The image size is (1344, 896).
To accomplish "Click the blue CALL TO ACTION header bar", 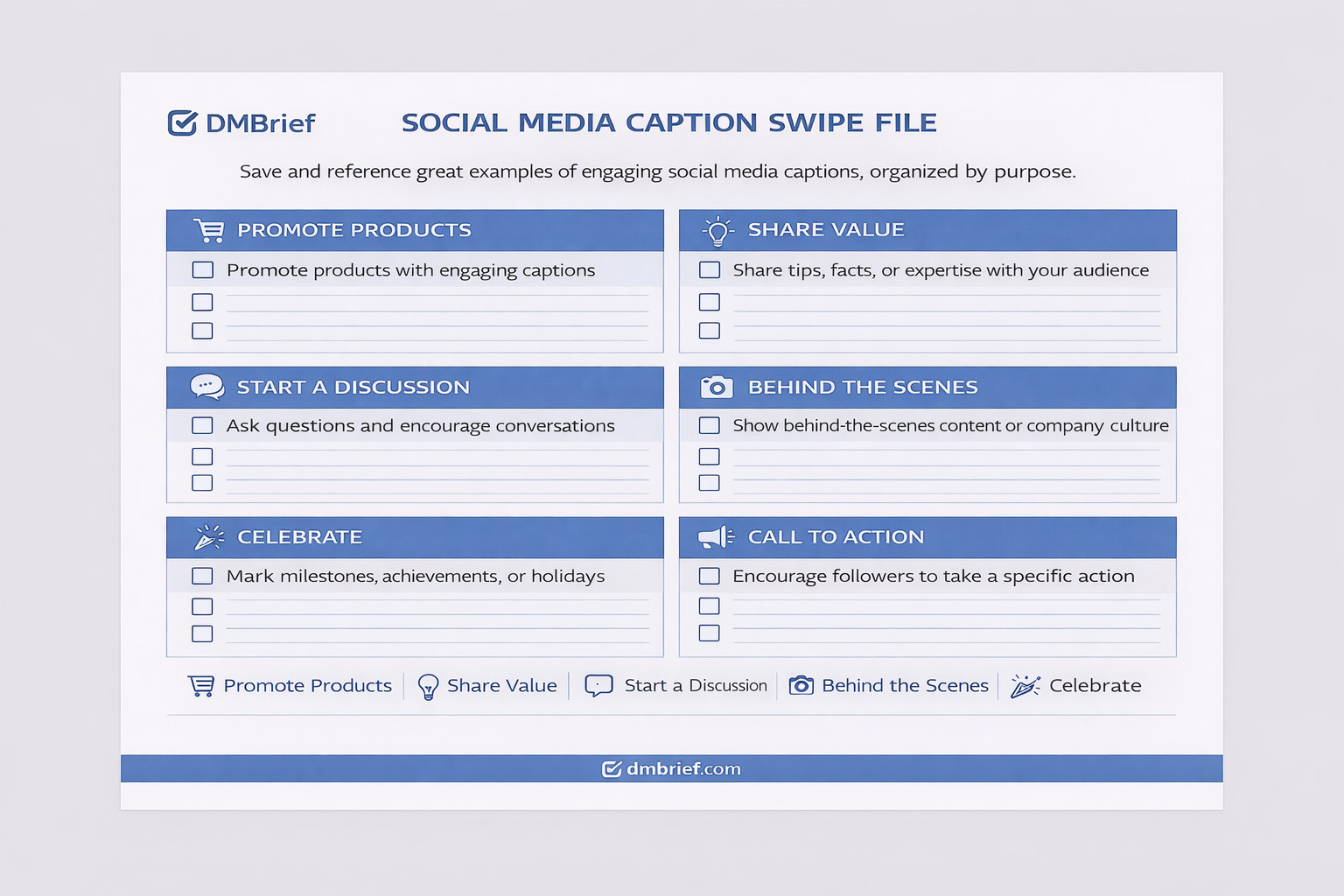I will pos(962,537).
